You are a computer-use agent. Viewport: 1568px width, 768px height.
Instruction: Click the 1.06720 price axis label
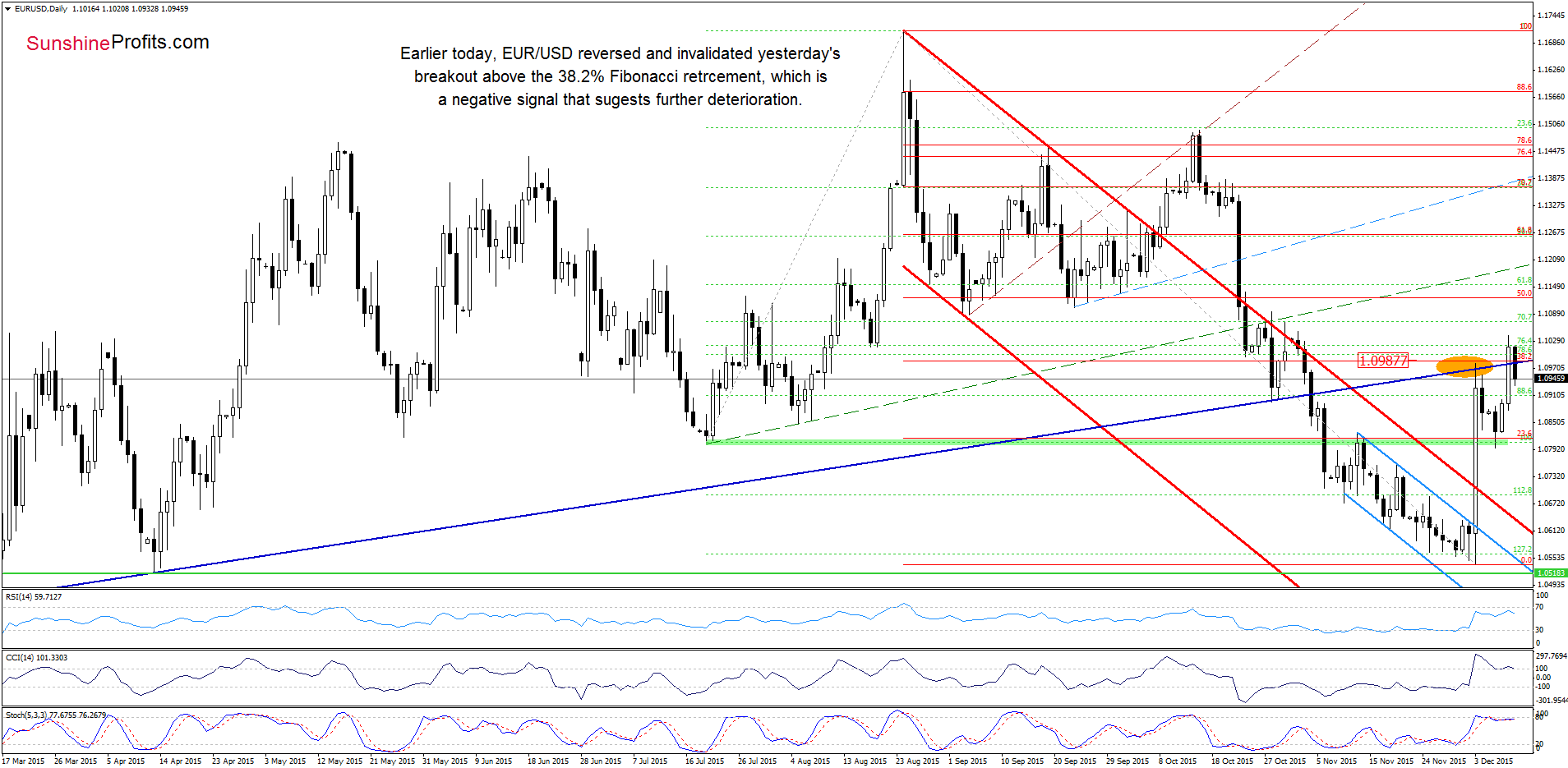(x=1552, y=504)
